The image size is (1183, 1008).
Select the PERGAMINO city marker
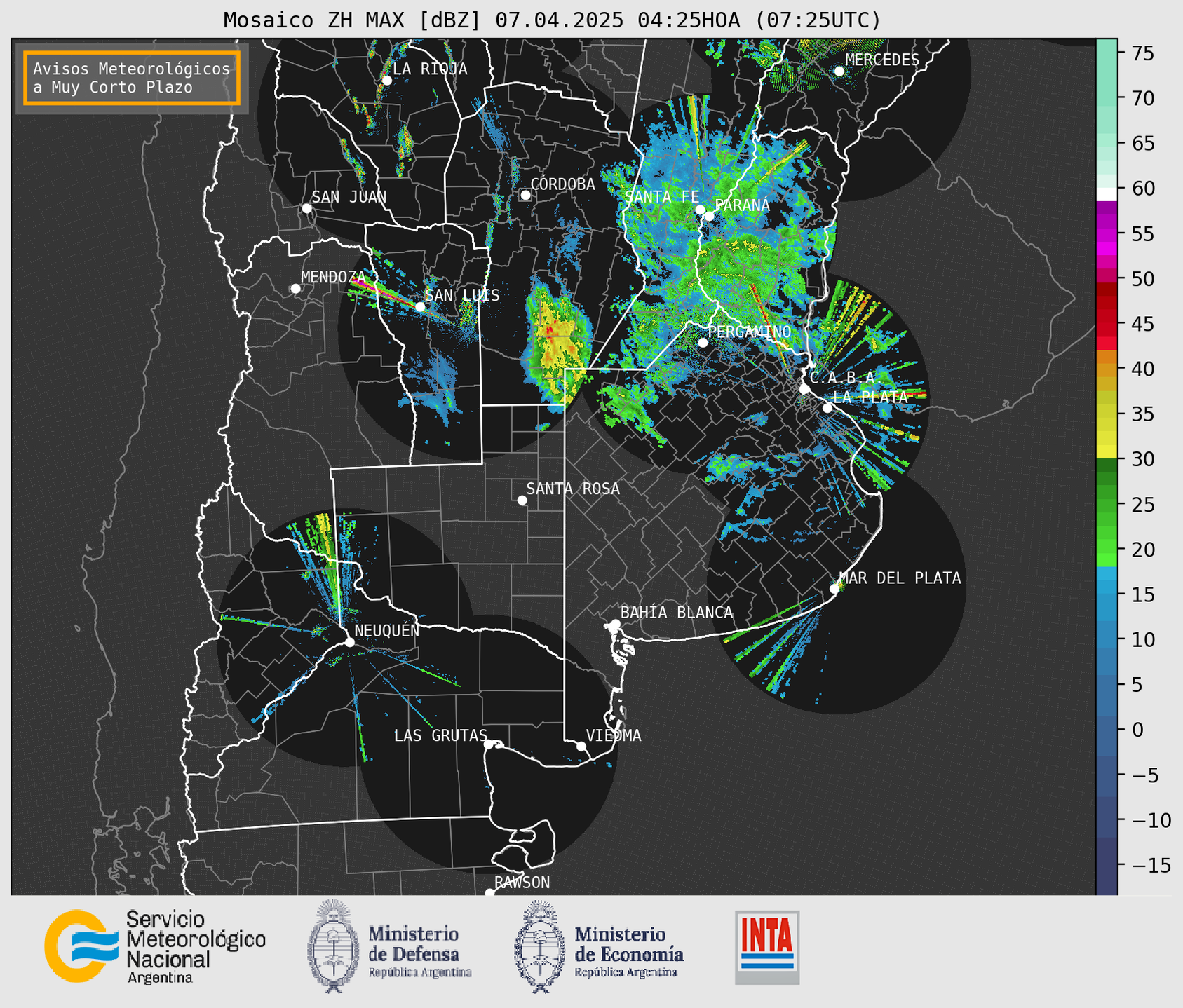coord(703,343)
